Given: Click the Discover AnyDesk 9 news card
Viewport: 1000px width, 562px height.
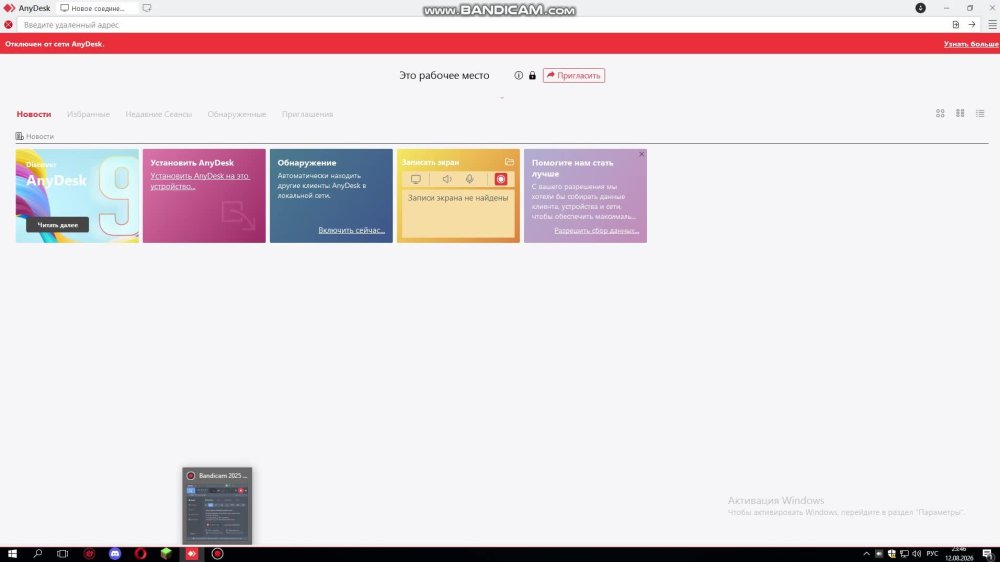Looking at the screenshot, I should 77,196.
